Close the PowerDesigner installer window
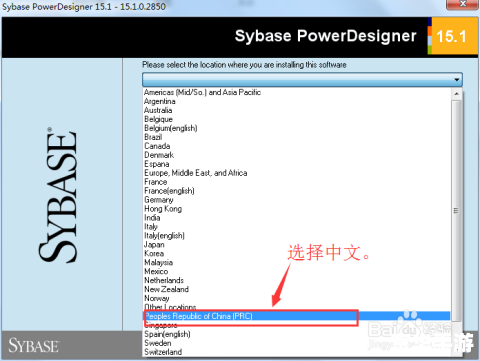 [462, 4]
